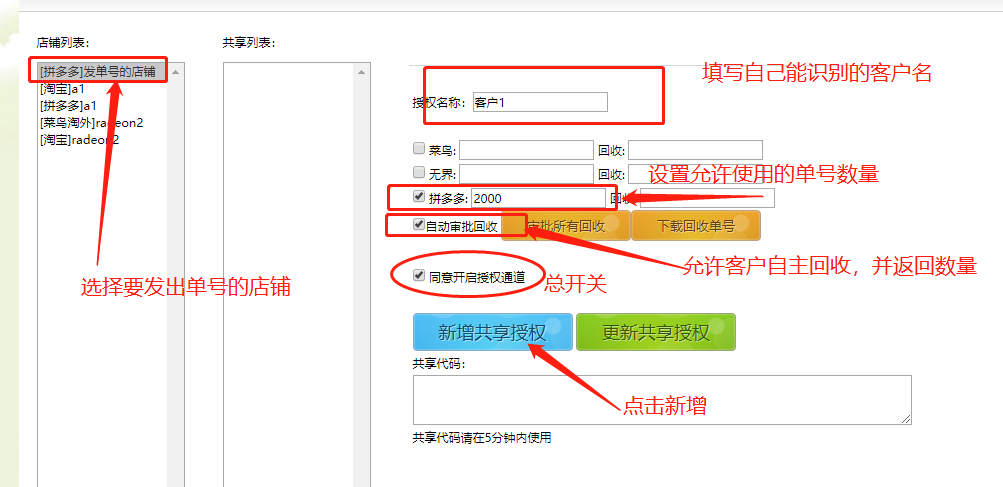Image resolution: width=1003 pixels, height=487 pixels.
Task: Click the 授权名称 text field
Action: (539, 102)
